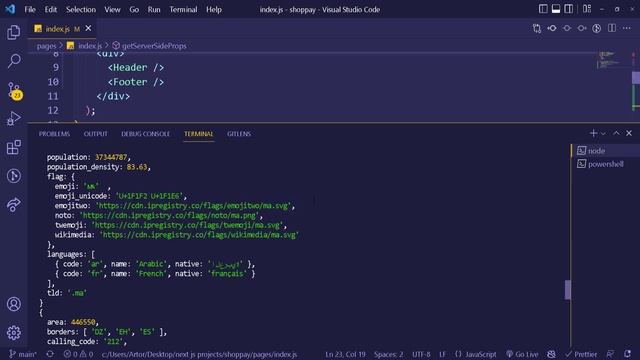Open the editor More Actions ellipsis
Screen dimensions: 640x360
[x=627, y=29]
